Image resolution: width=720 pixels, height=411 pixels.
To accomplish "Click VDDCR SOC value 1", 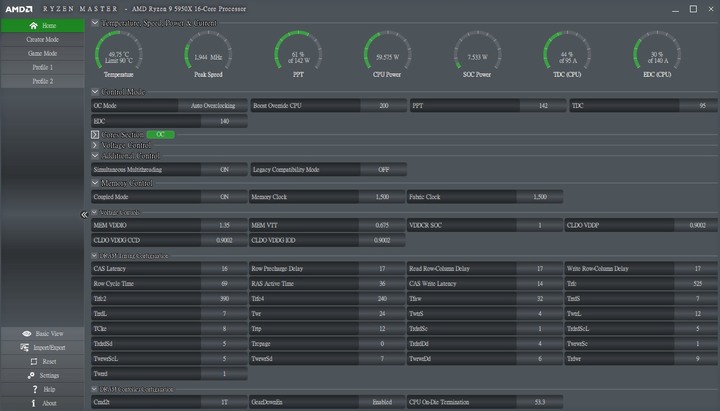I will pos(540,225).
